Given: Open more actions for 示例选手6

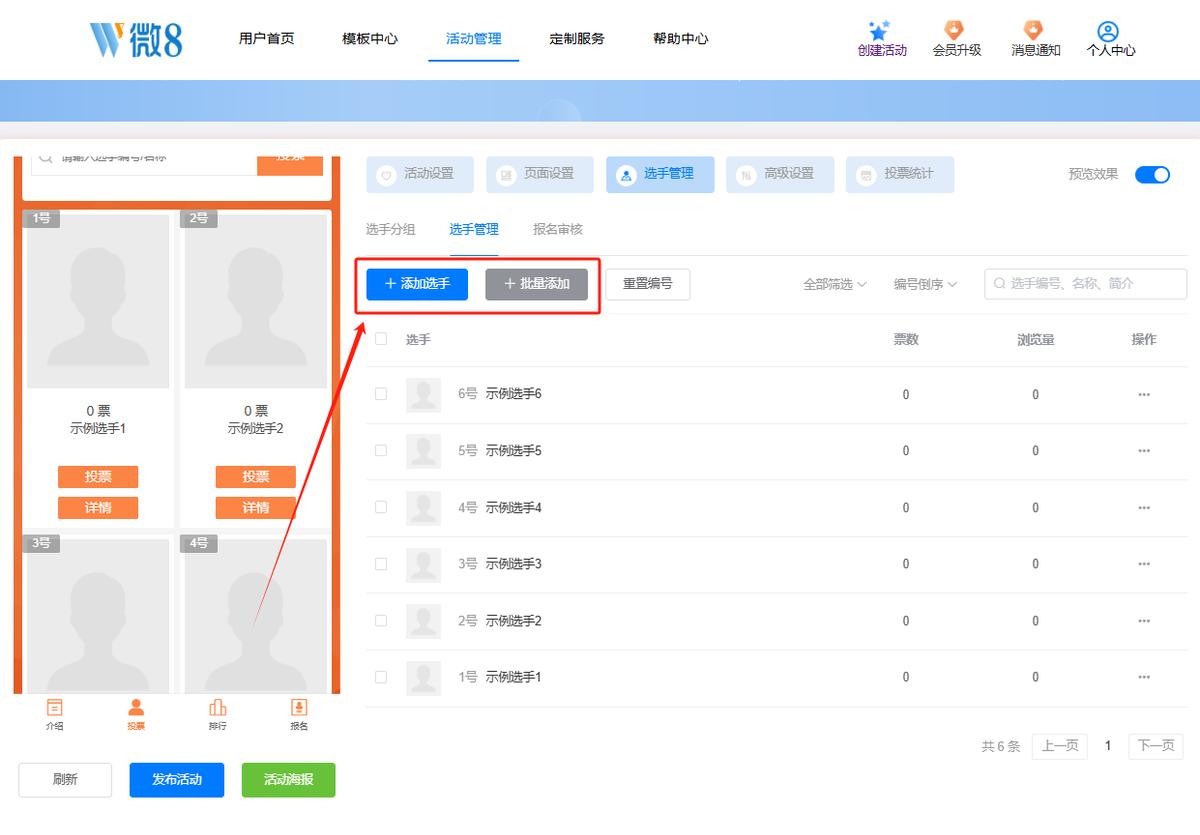Looking at the screenshot, I should [1144, 394].
